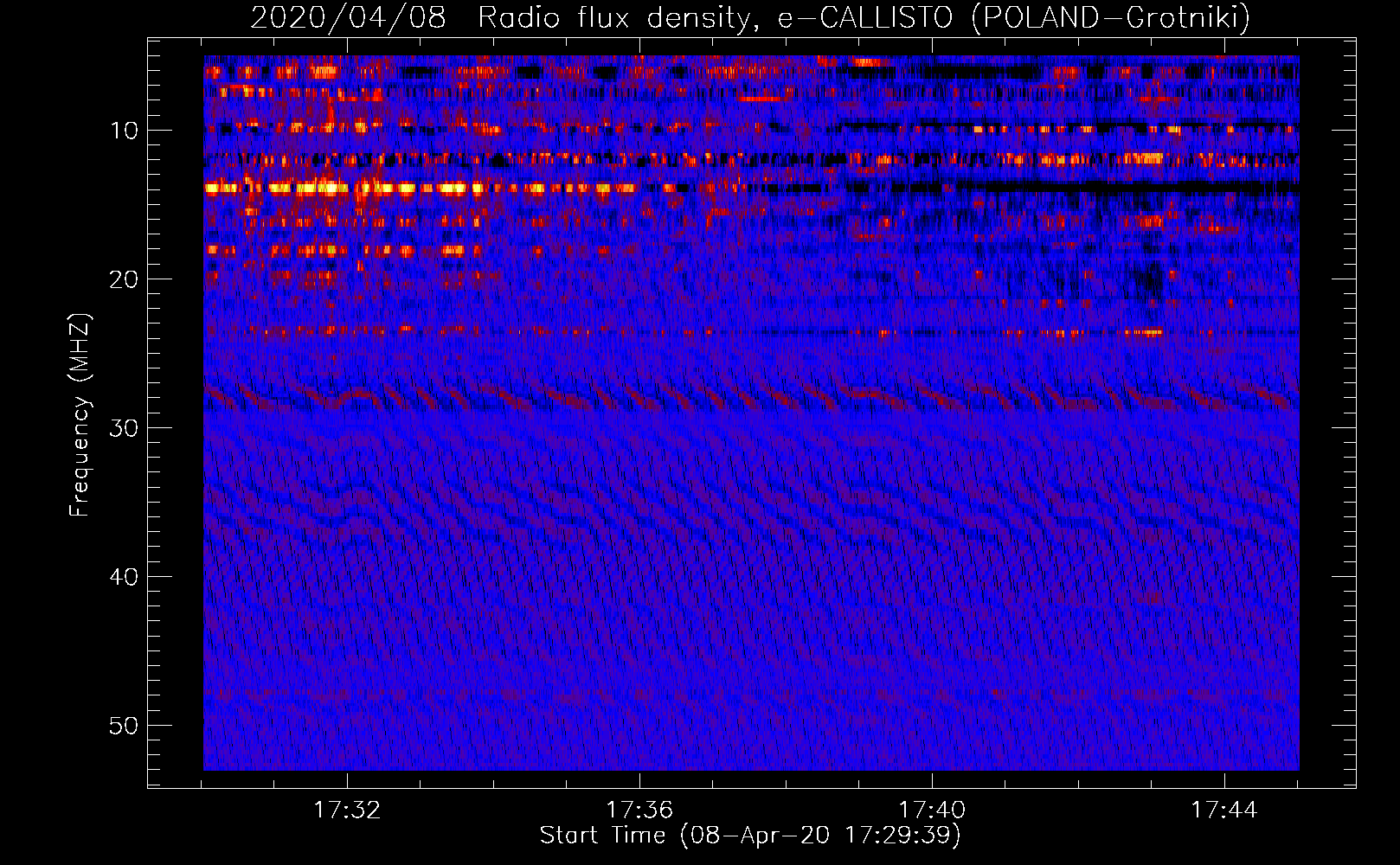Click the 30 MHz frequency tick label
The height and width of the screenshot is (865, 1400).
pos(125,428)
